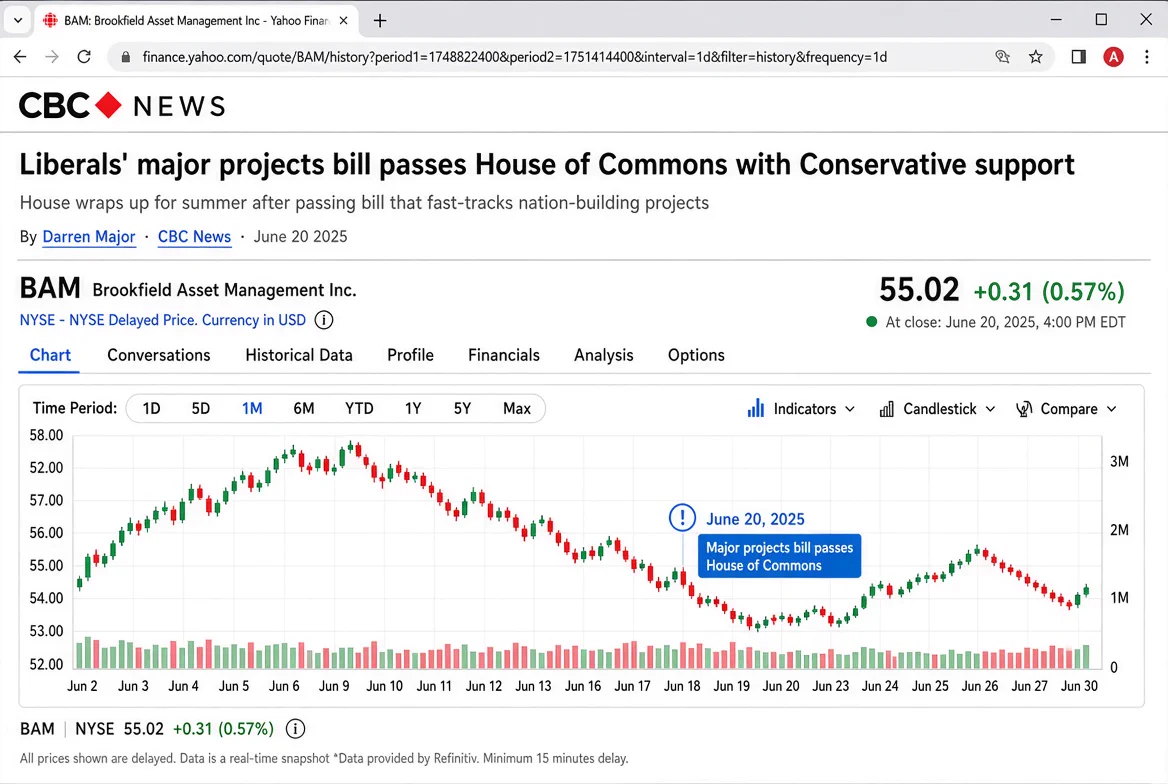Click the info icon beside Currency in USD
Screen dimensions: 1168x784
tap(323, 320)
